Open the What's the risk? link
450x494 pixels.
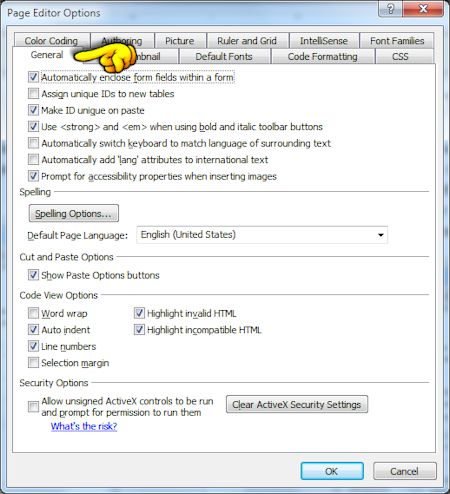[x=84, y=426]
